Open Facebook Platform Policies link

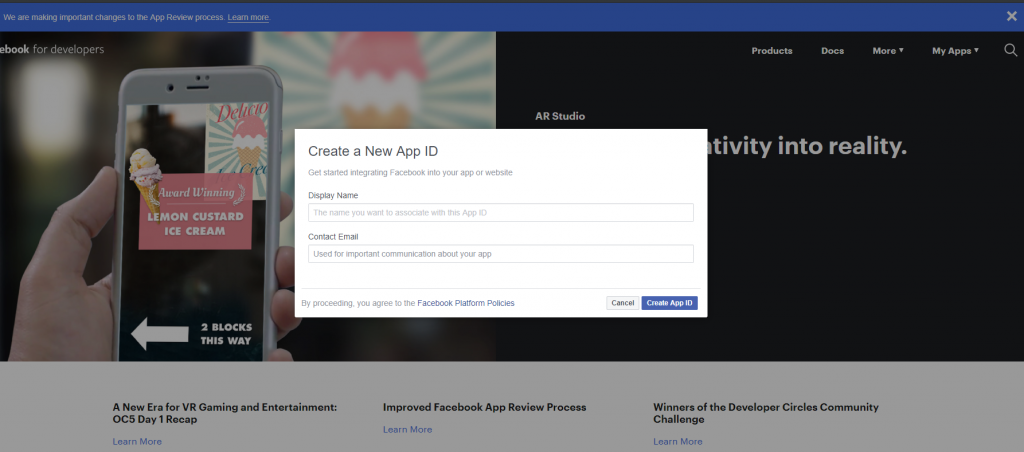pyautogui.click(x=466, y=303)
